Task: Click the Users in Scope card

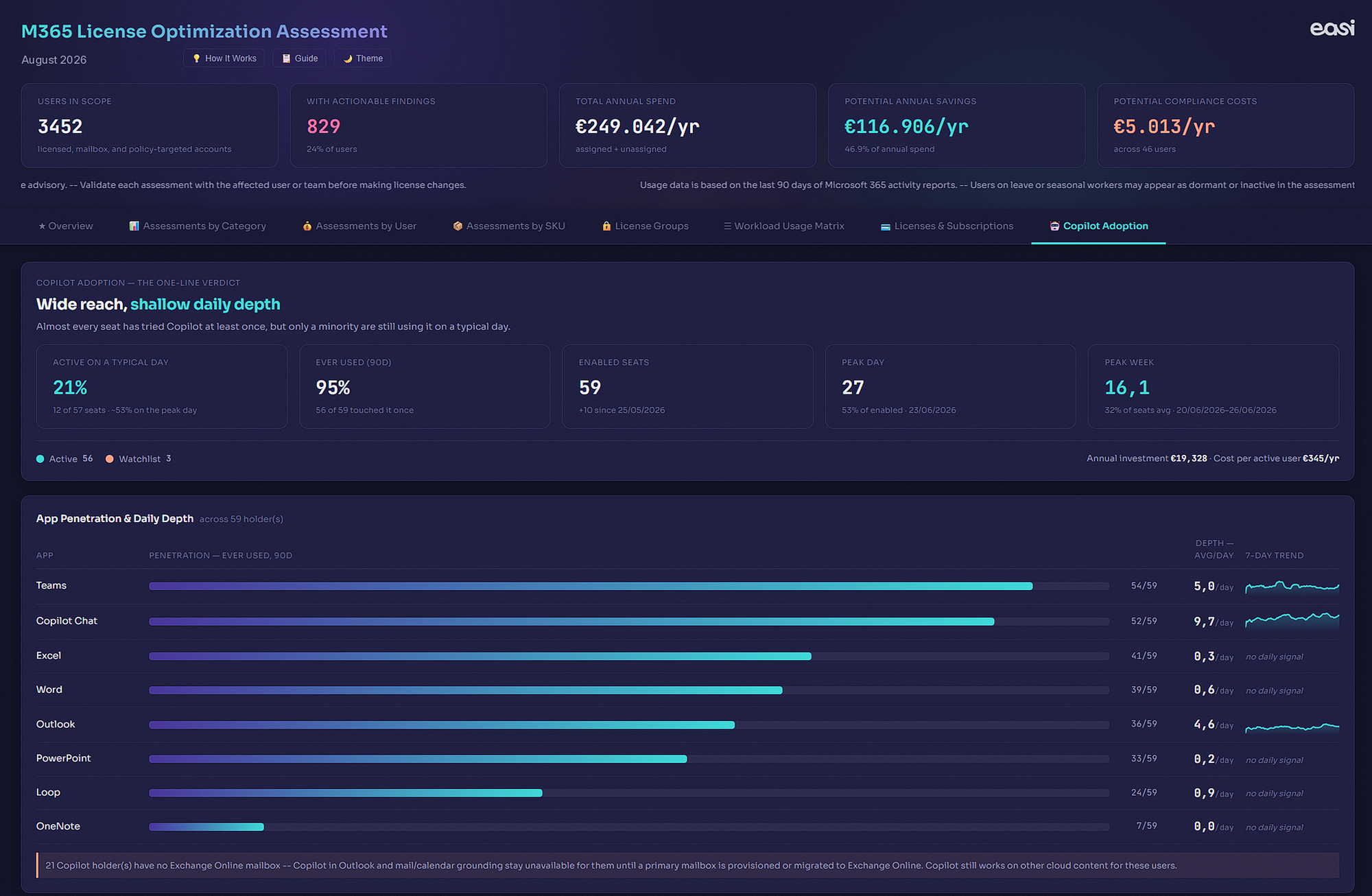Action: pos(150,126)
